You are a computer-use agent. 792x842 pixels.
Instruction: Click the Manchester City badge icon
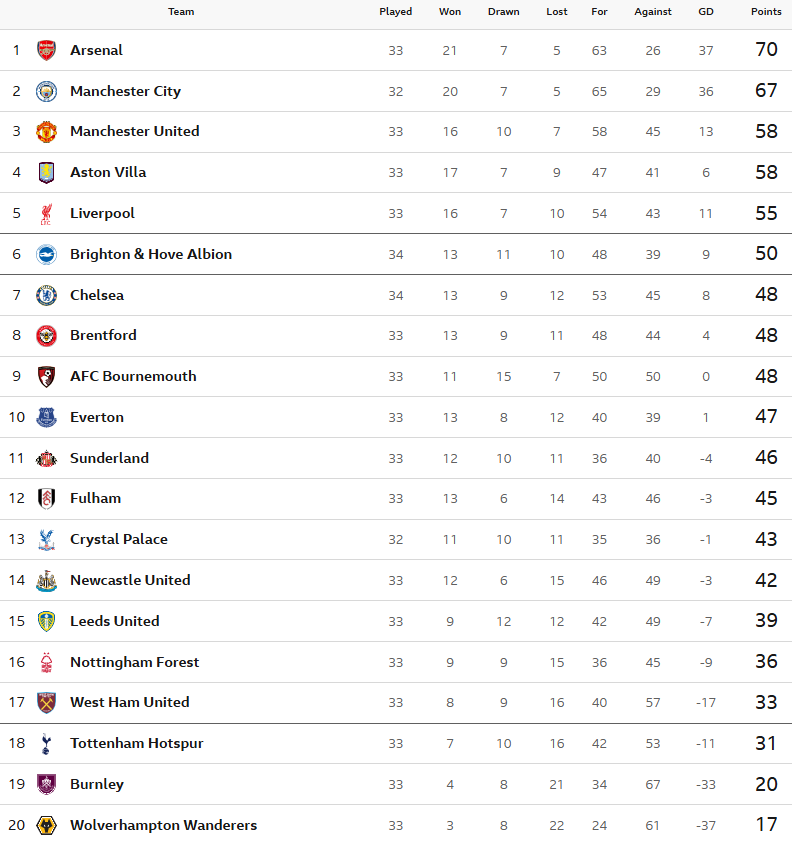click(x=46, y=91)
